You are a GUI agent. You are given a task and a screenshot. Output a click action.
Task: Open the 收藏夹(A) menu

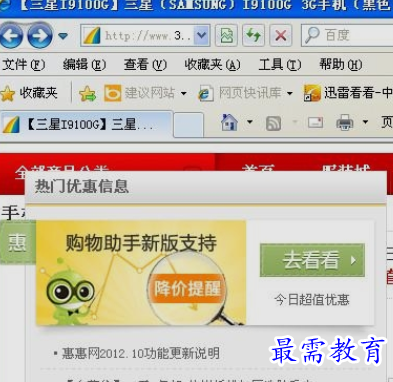coord(213,64)
